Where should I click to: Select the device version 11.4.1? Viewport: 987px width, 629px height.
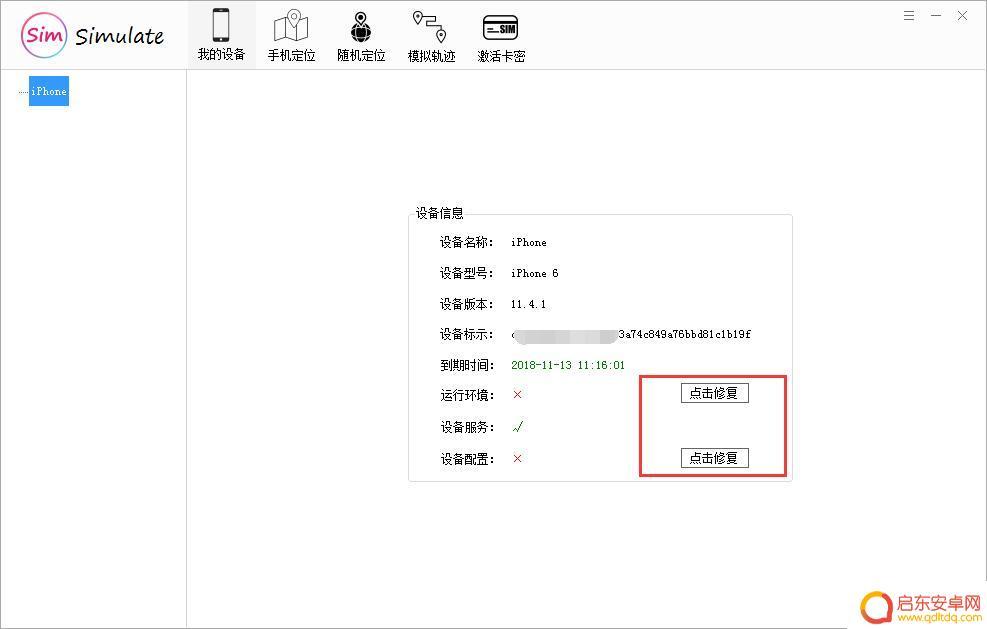[x=528, y=304]
